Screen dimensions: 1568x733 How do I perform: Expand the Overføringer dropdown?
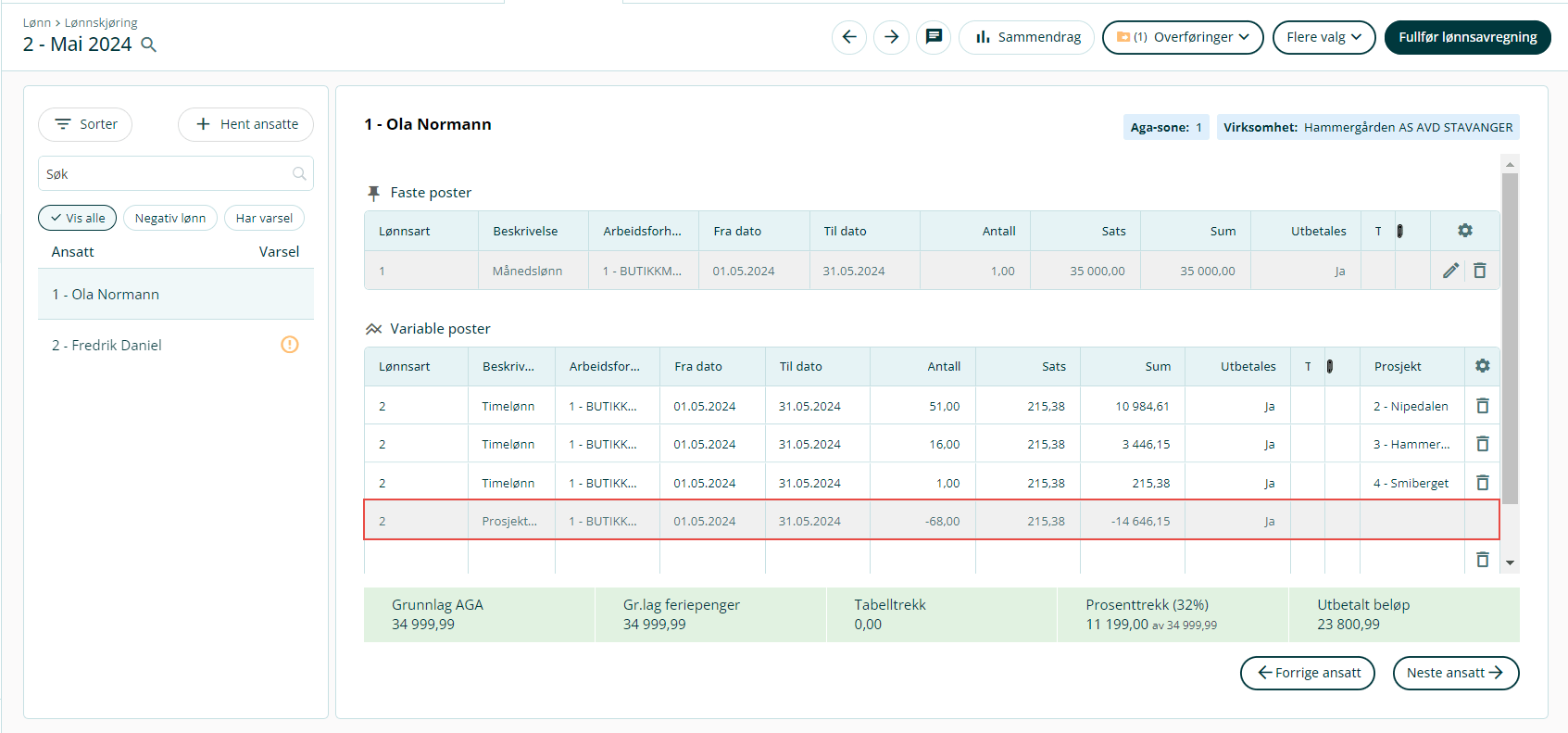point(1183,37)
